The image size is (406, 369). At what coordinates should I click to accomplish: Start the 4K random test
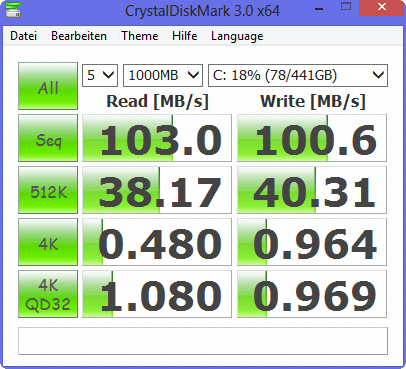pos(48,242)
